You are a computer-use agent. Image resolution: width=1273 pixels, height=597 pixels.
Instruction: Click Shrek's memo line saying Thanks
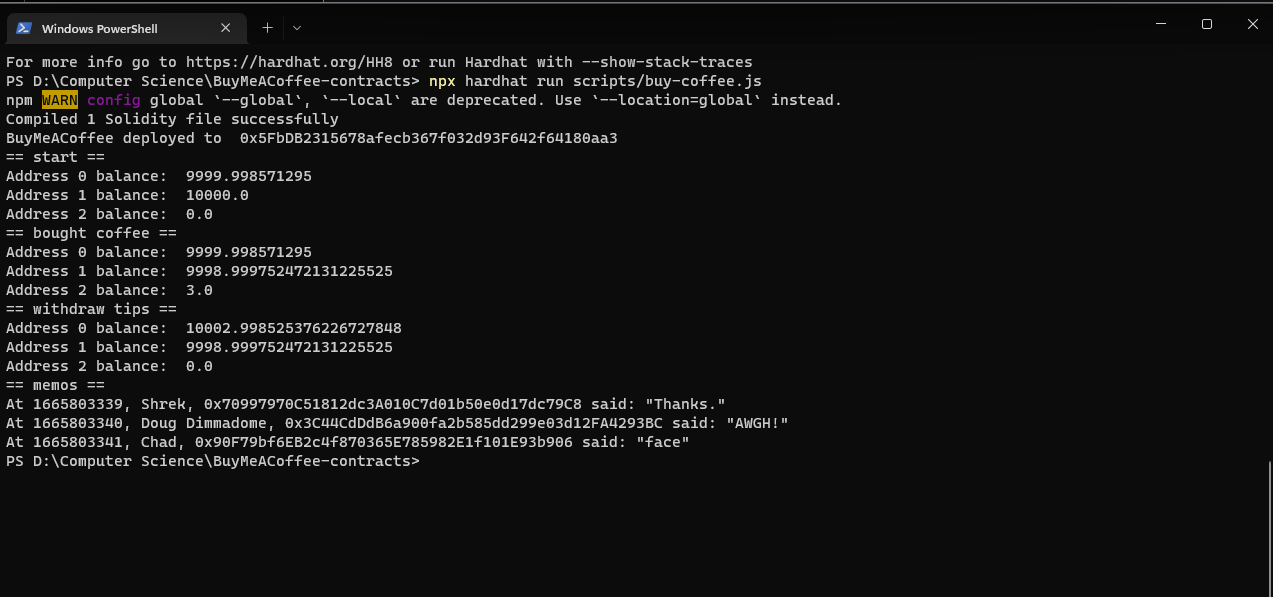point(365,403)
